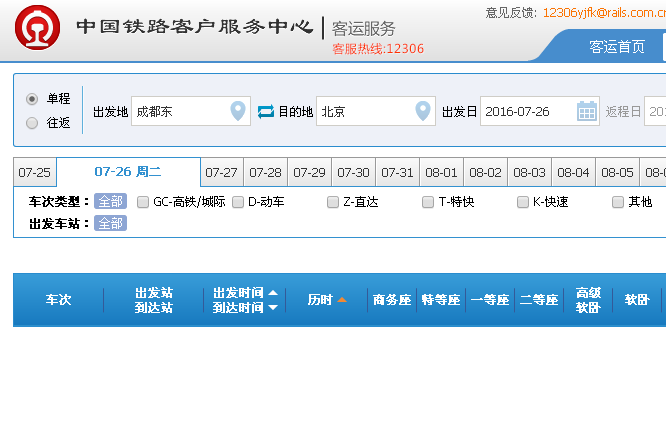Select the 07-28 date tab
Image resolution: width=666 pixels, height=426 pixels.
(x=265, y=172)
